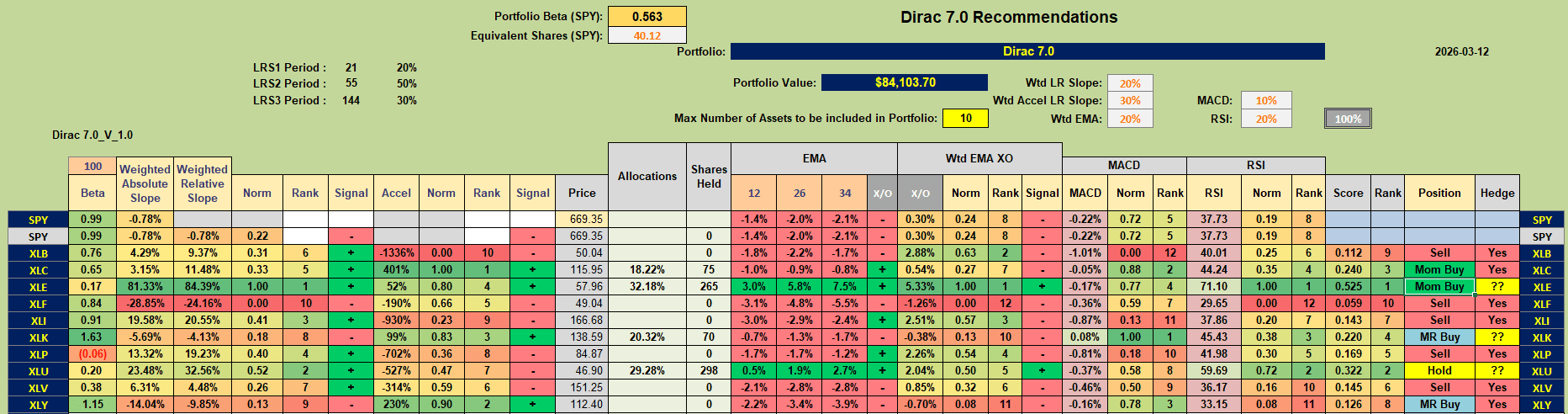Select the Price column header

[582, 193]
